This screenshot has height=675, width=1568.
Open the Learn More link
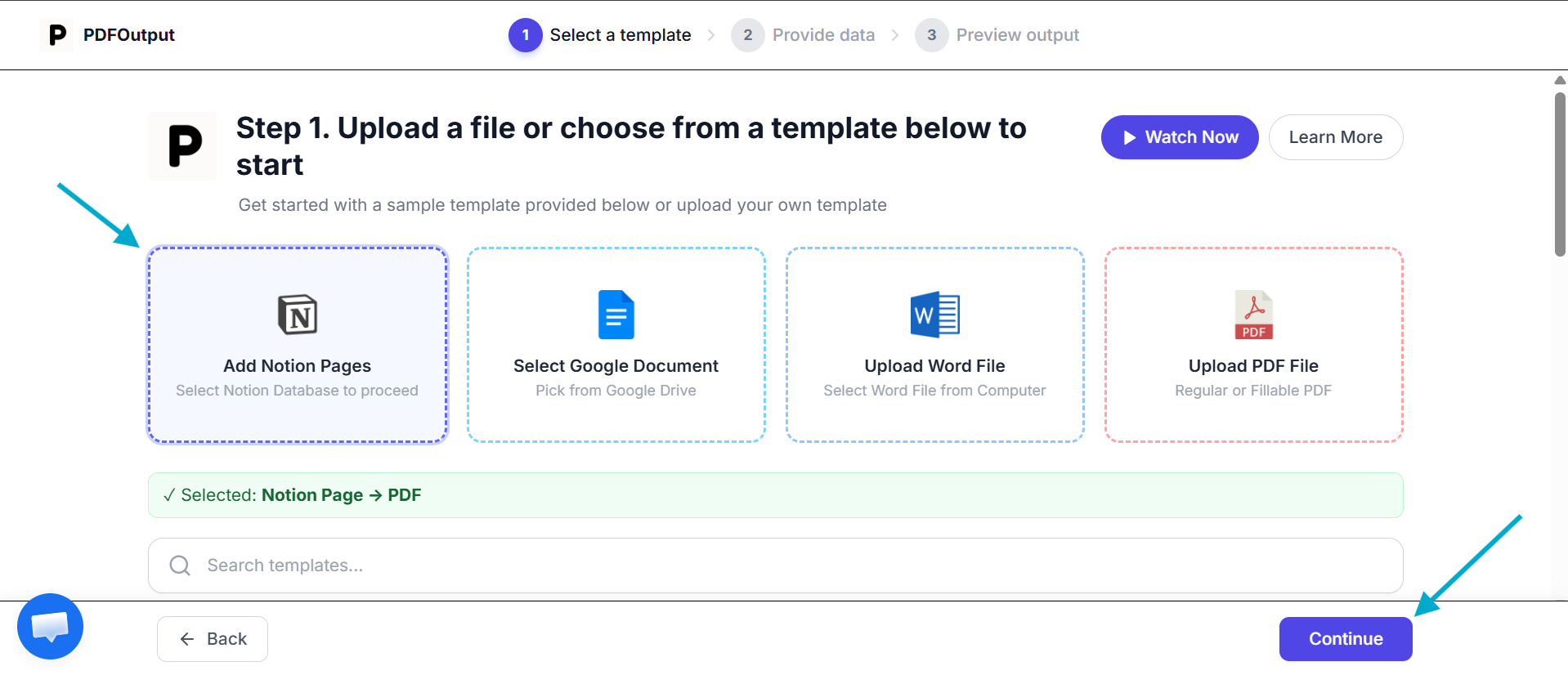1336,137
